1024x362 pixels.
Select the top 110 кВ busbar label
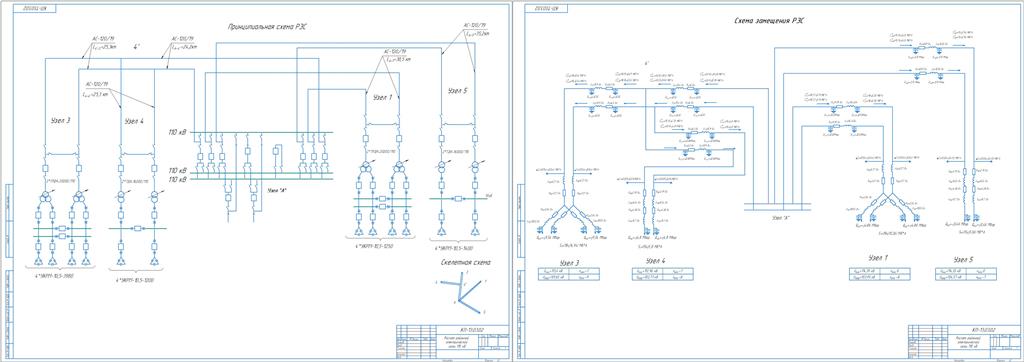pyautogui.click(x=178, y=133)
